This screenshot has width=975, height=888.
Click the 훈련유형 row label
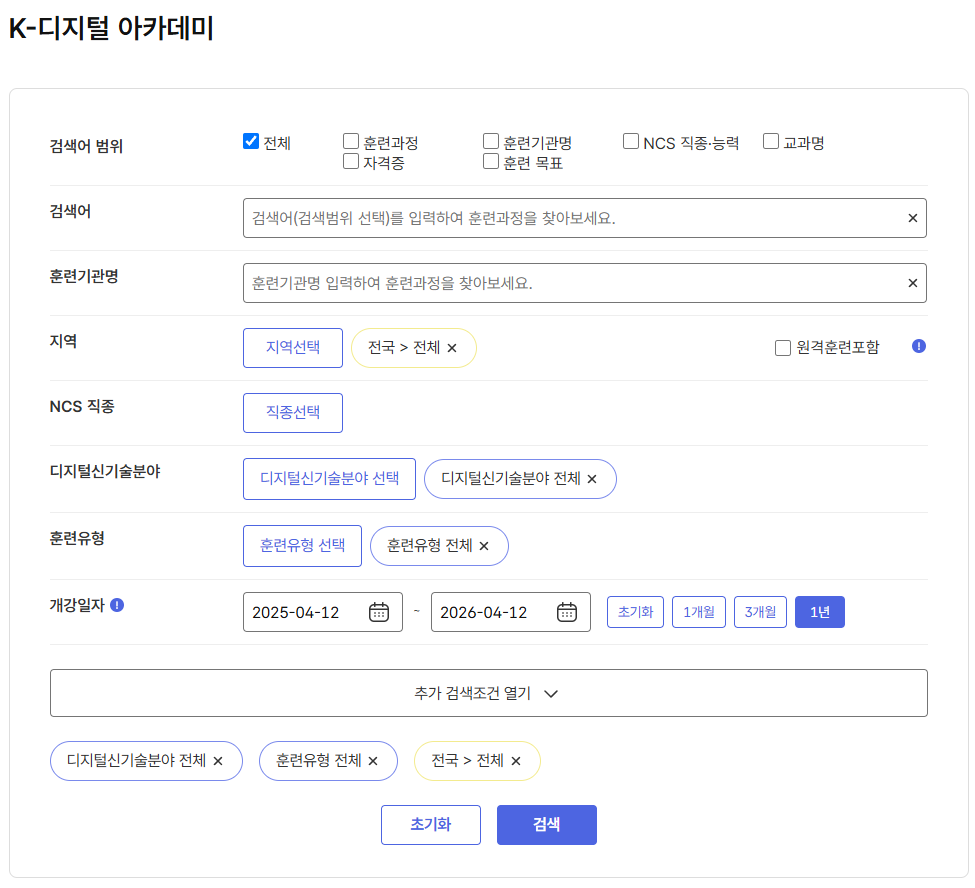77,538
